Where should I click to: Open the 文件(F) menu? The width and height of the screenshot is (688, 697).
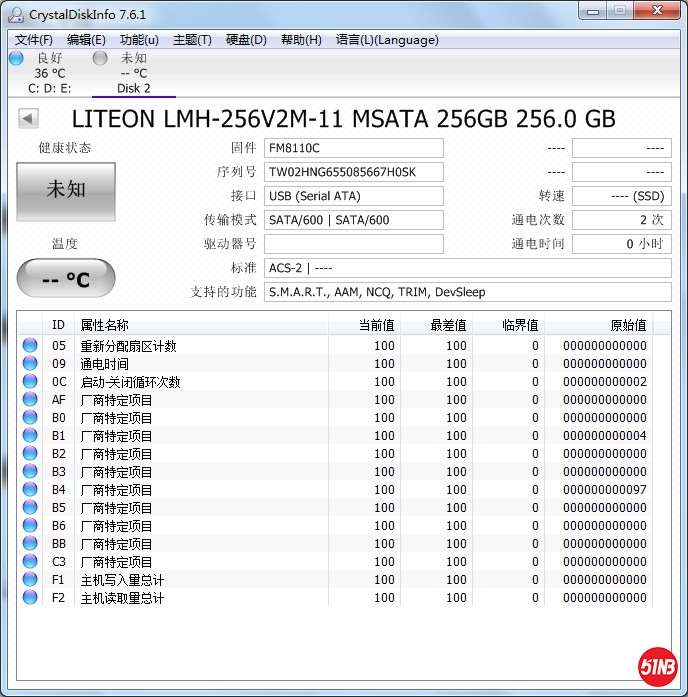34,40
